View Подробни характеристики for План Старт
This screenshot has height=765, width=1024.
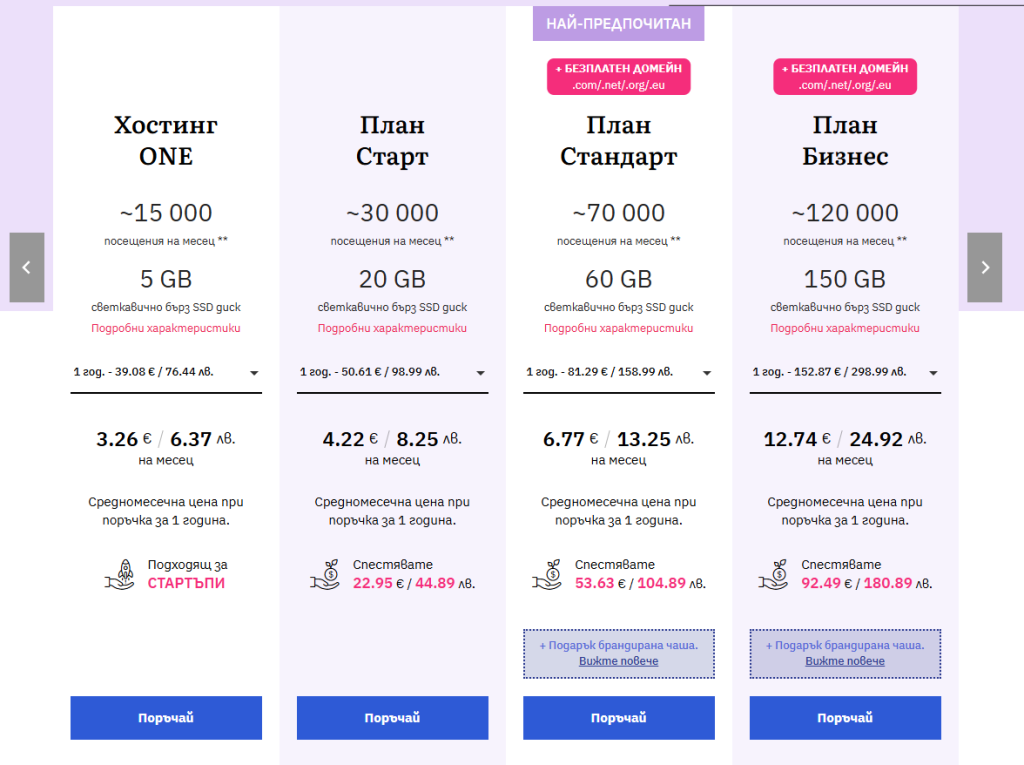(392, 328)
